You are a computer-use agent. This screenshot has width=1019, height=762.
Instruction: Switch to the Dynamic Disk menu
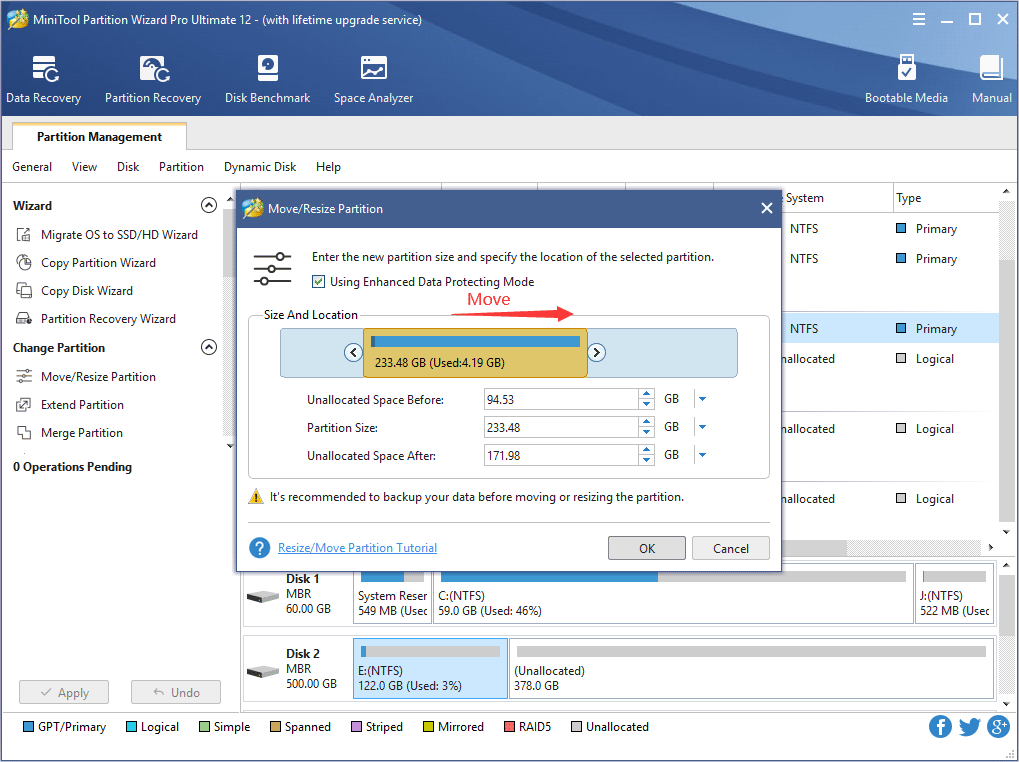point(259,167)
